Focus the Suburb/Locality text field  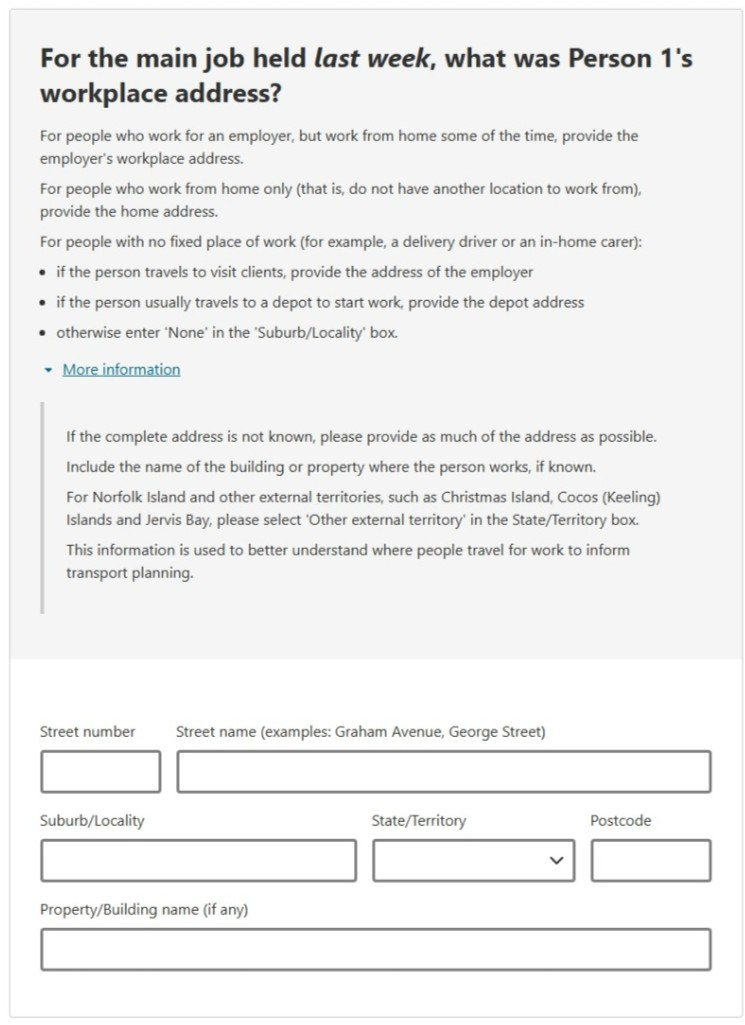(x=198, y=860)
